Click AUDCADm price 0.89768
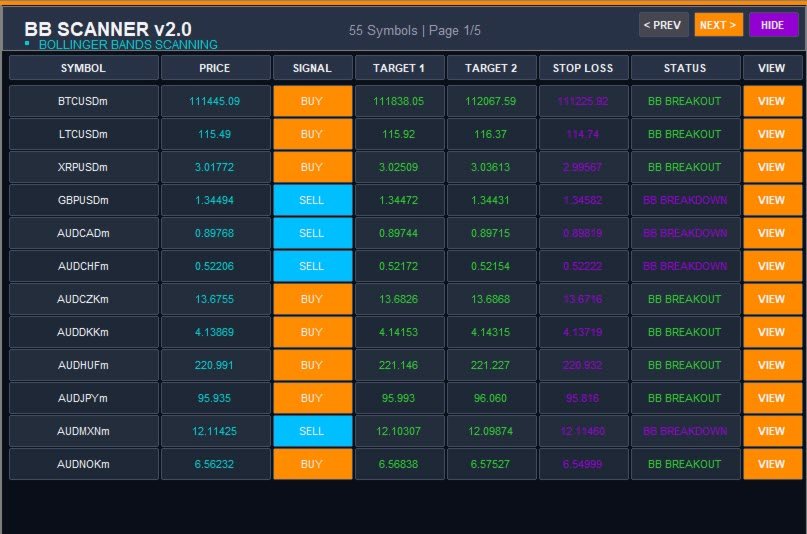Screen dimensions: 807x534 215,233
